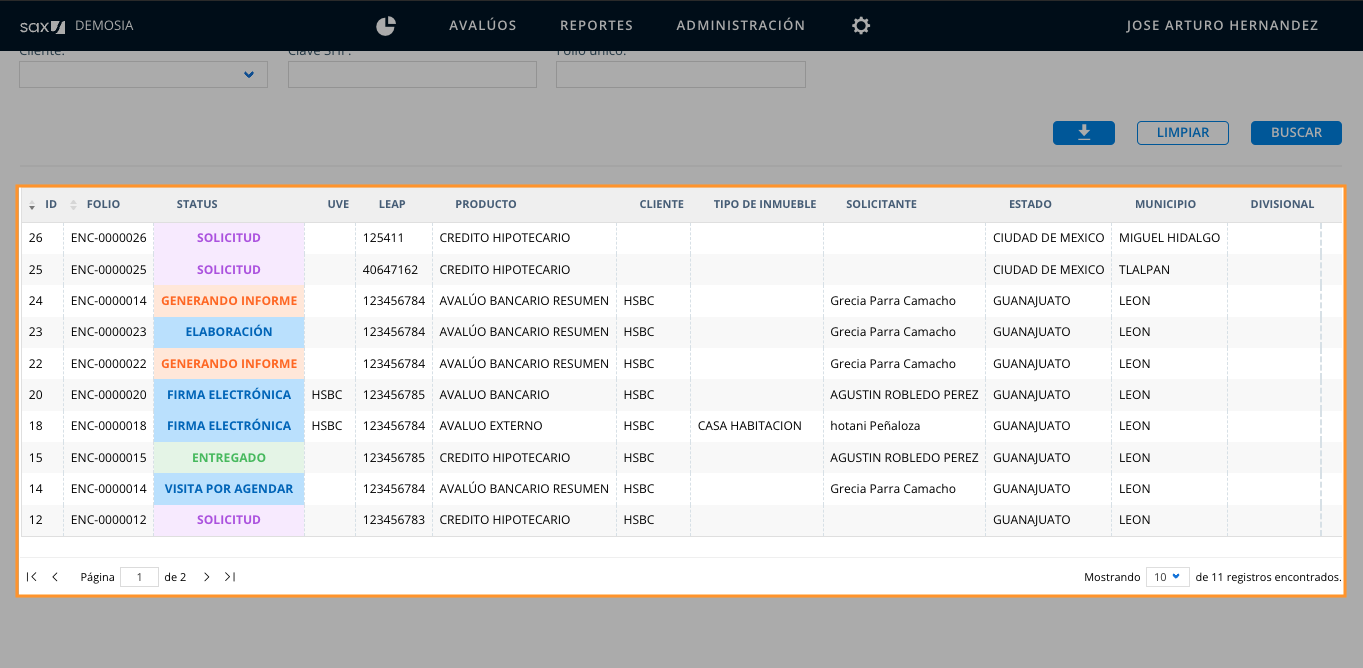
Task: Click AGUSTIN ROBLEDO PEREZ in row 15
Action: [904, 458]
